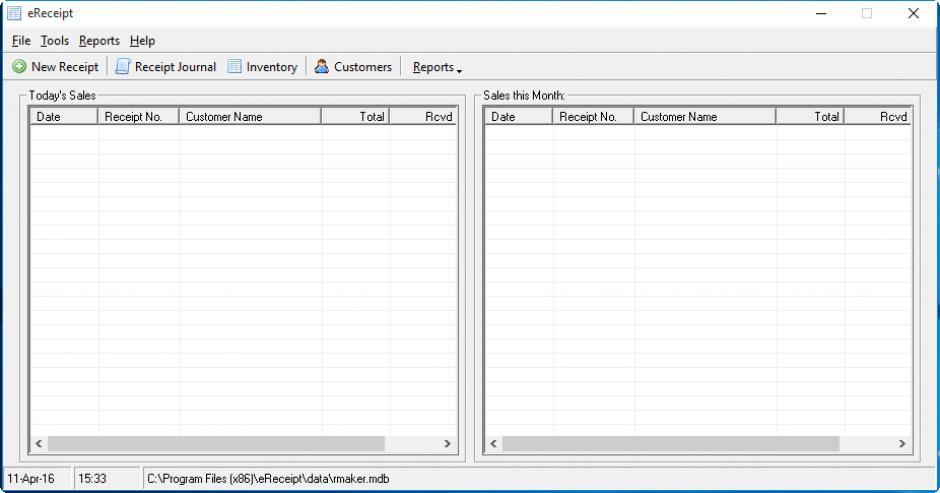The height and width of the screenshot is (493, 940).
Task: Sort Today's Sales by Receipt No. column
Action: (x=138, y=116)
